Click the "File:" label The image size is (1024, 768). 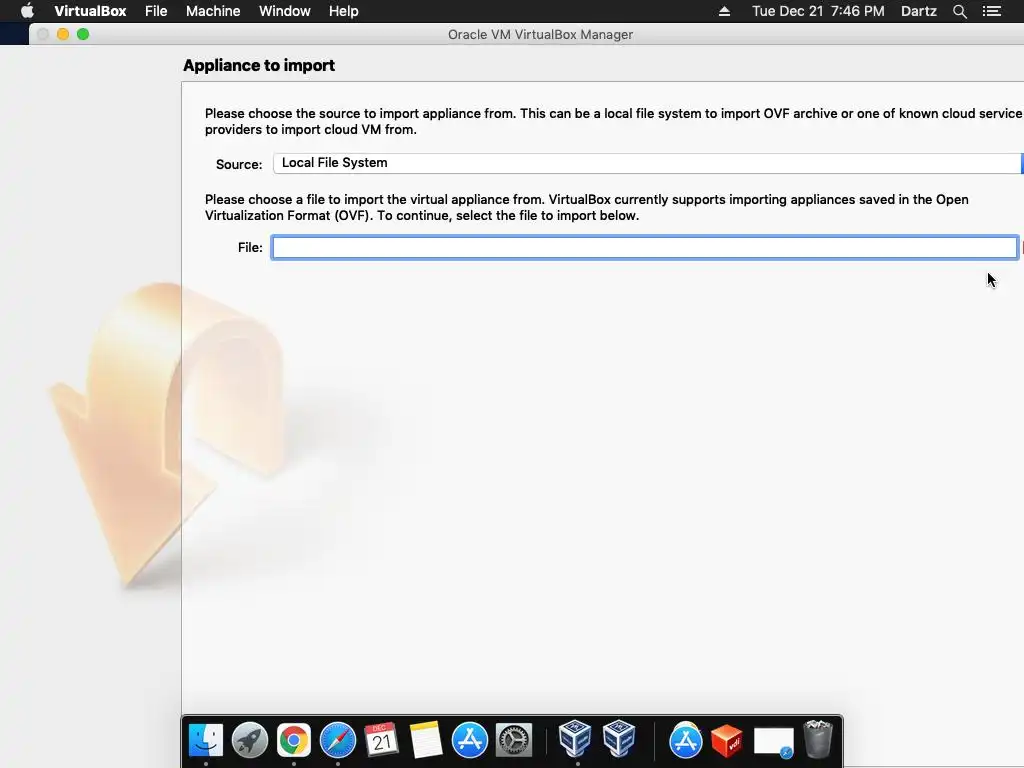pyautogui.click(x=250, y=248)
